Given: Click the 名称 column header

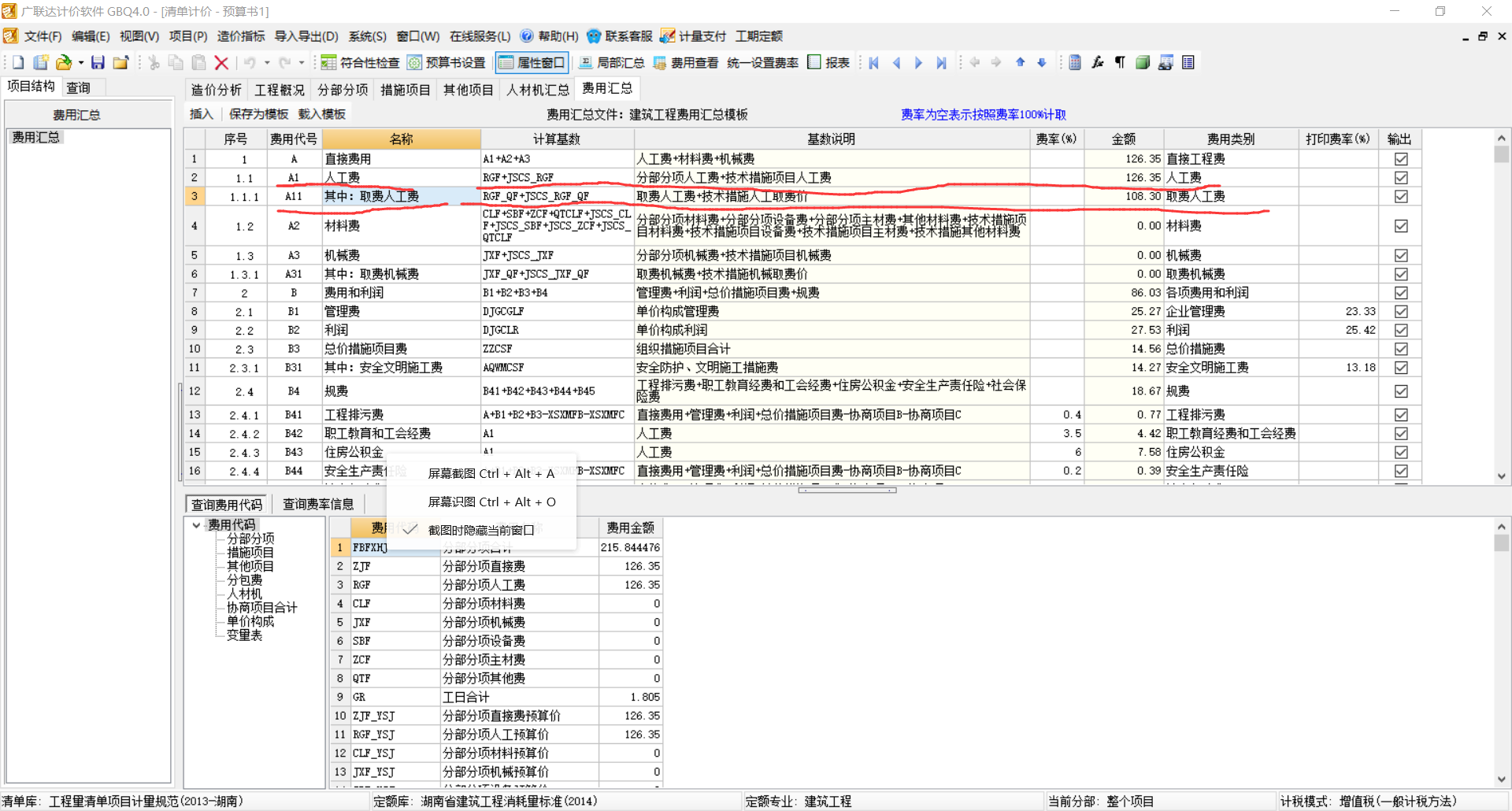Looking at the screenshot, I should (402, 139).
